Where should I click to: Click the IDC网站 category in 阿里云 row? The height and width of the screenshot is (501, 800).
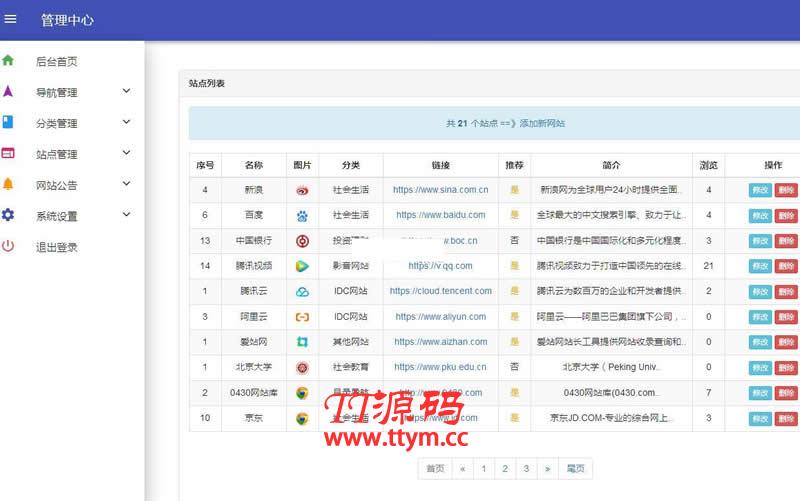click(351, 316)
